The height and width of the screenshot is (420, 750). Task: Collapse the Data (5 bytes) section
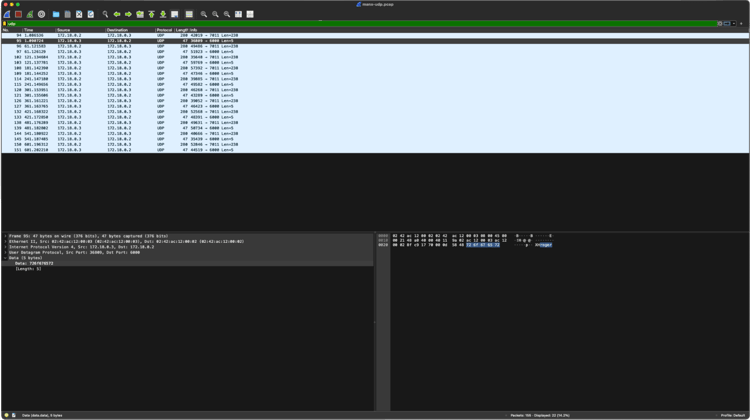pos(4,258)
